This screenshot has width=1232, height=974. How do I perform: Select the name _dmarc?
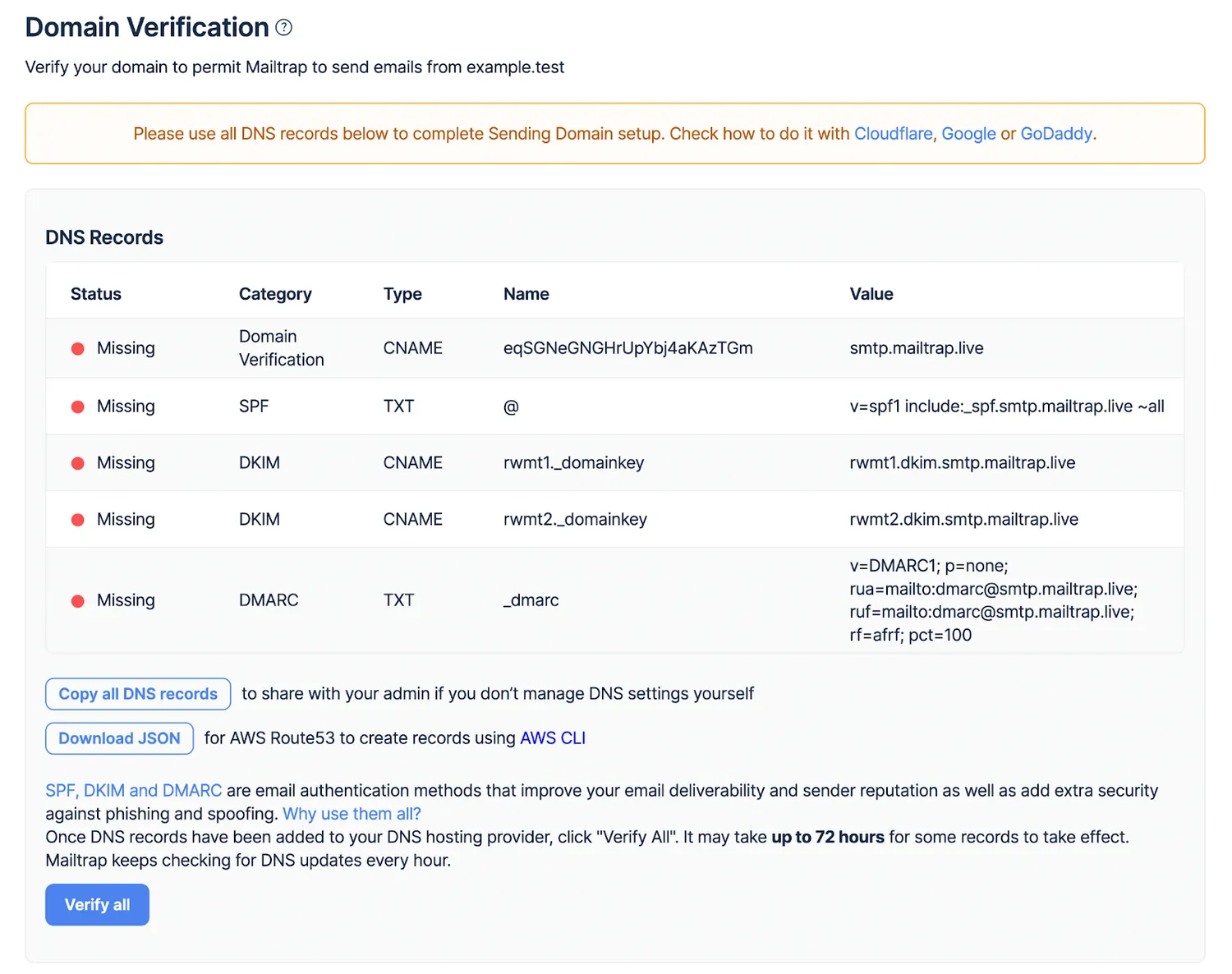[531, 600]
